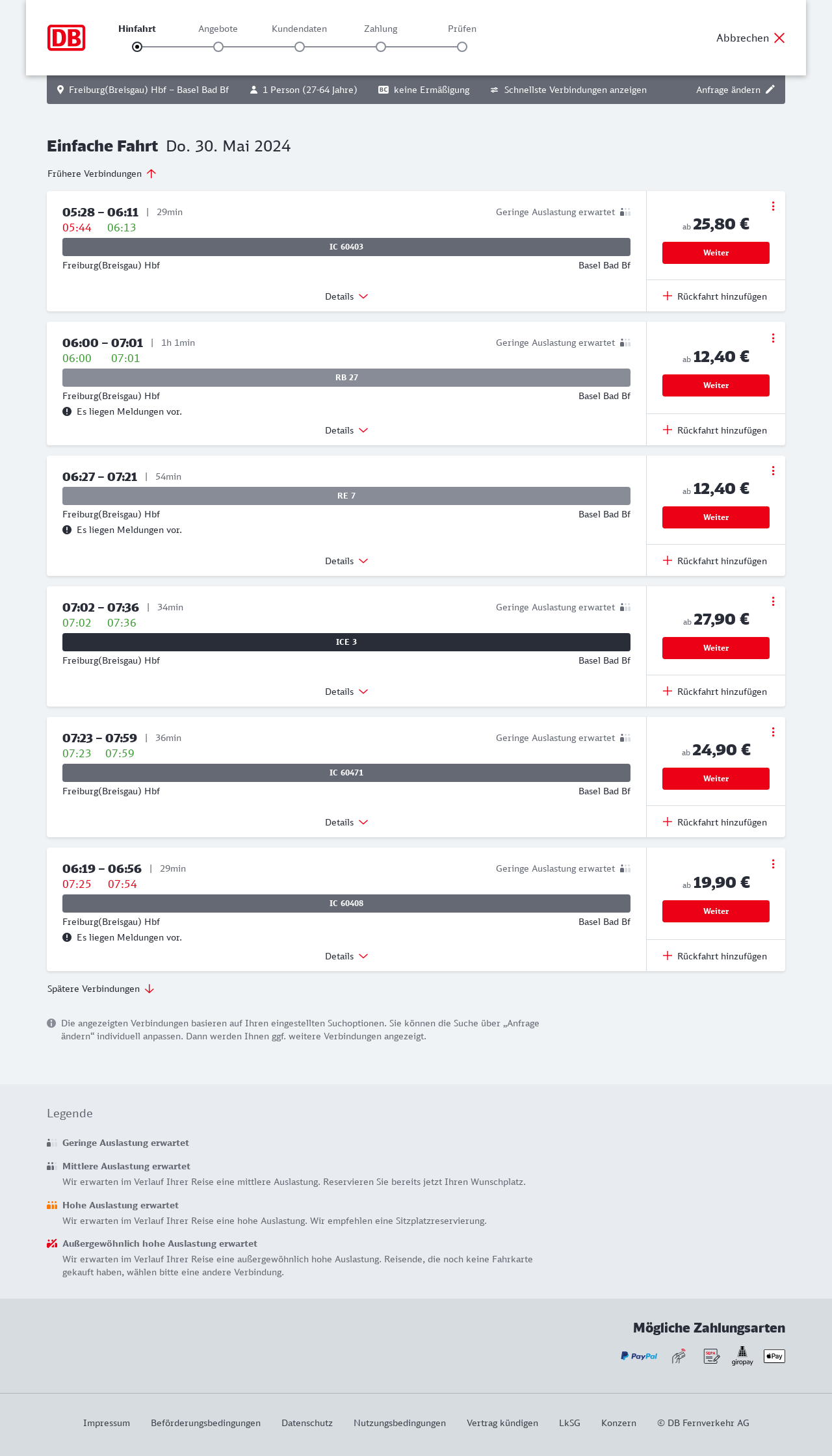The image size is (832, 1456).
Task: Load Spätere Verbindungen
Action: tap(101, 989)
